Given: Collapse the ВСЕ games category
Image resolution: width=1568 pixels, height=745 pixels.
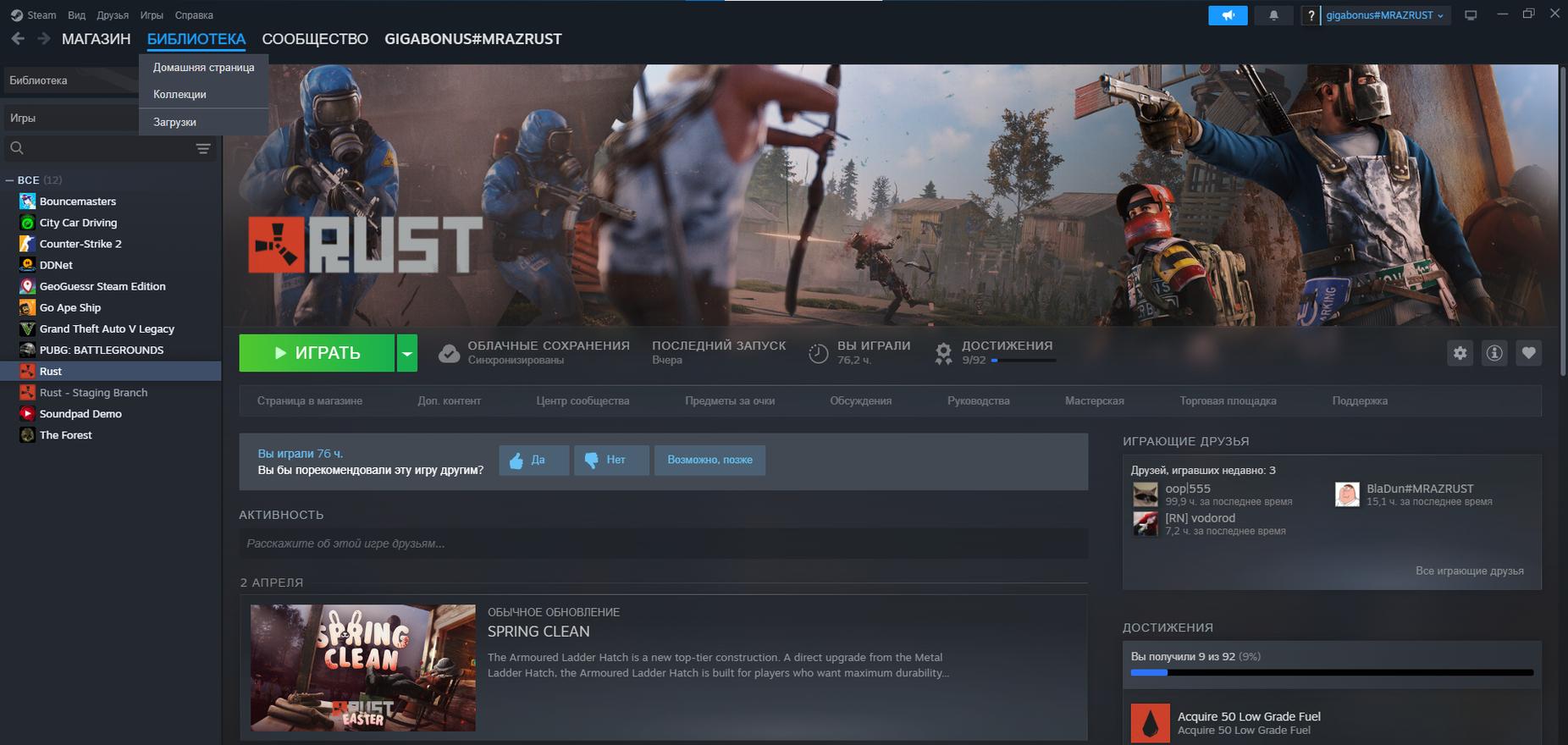Looking at the screenshot, I should tap(10, 180).
